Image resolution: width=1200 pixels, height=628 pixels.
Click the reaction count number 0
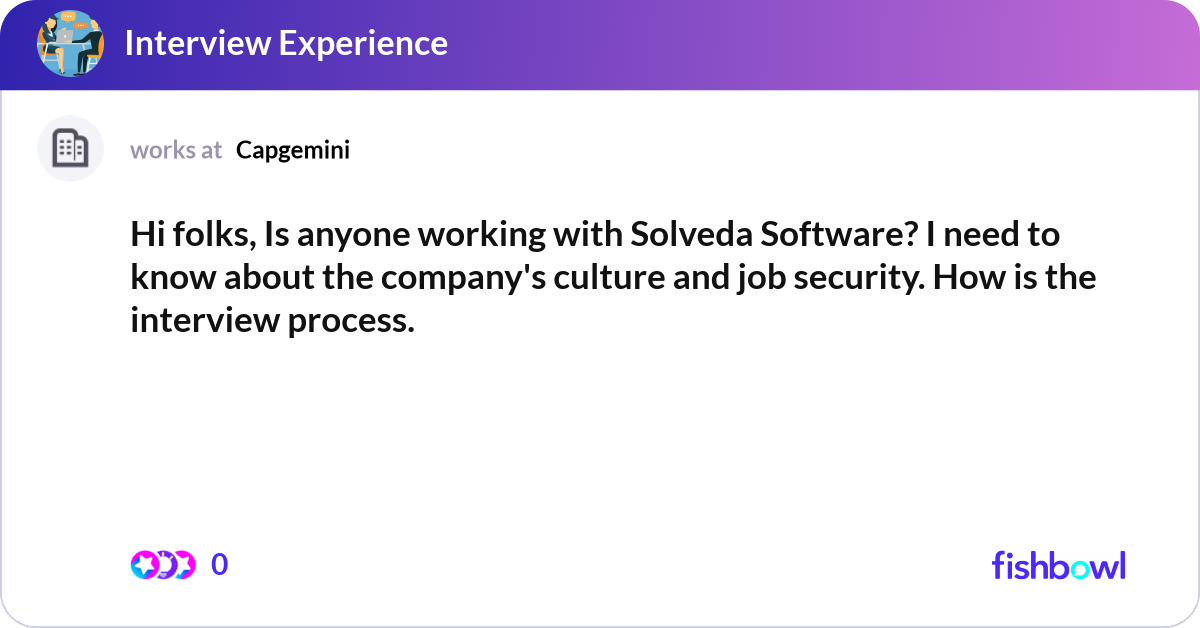(220, 565)
